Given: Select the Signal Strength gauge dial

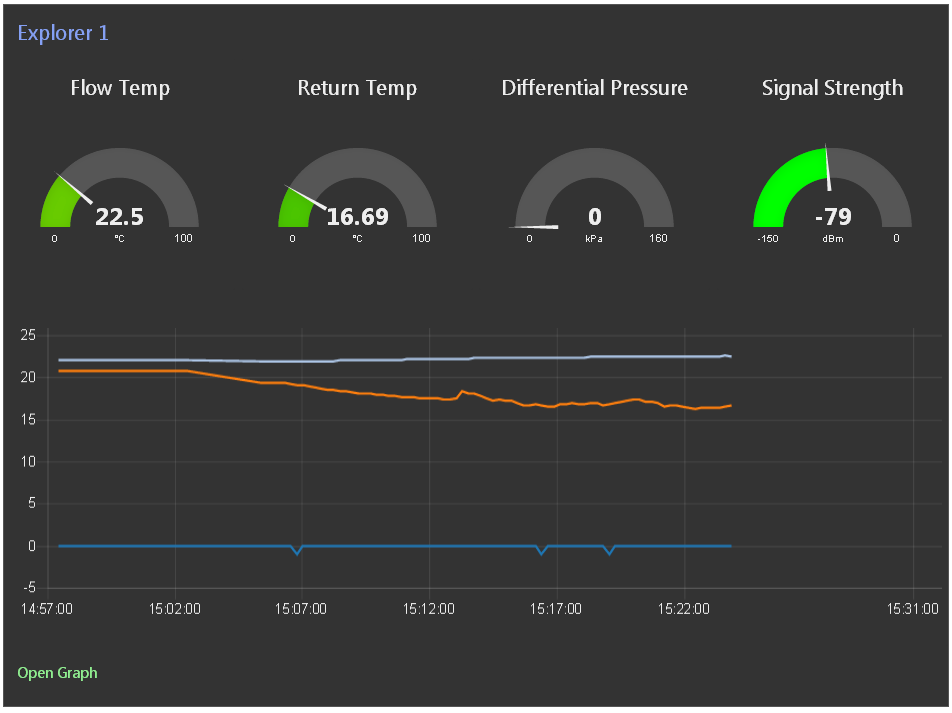Looking at the screenshot, I should 832,187.
